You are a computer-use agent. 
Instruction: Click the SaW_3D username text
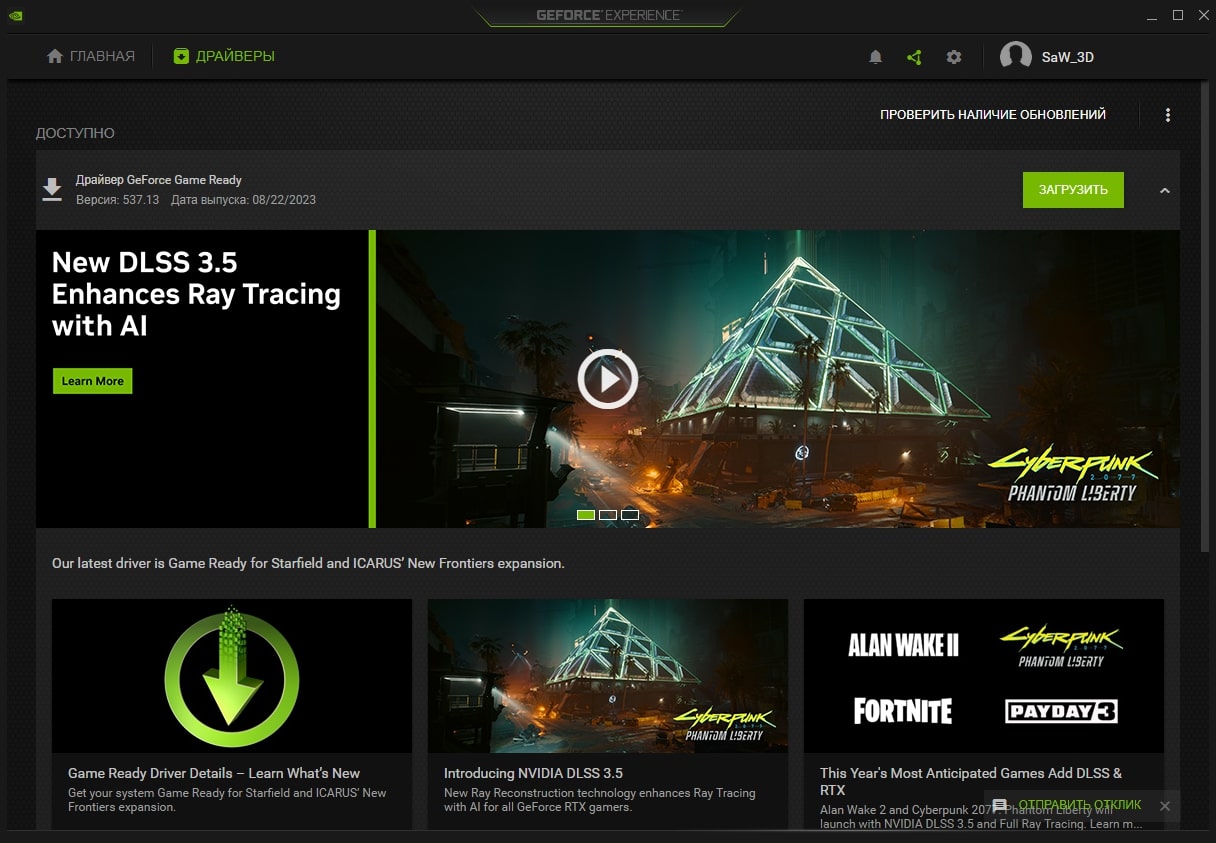(1068, 57)
